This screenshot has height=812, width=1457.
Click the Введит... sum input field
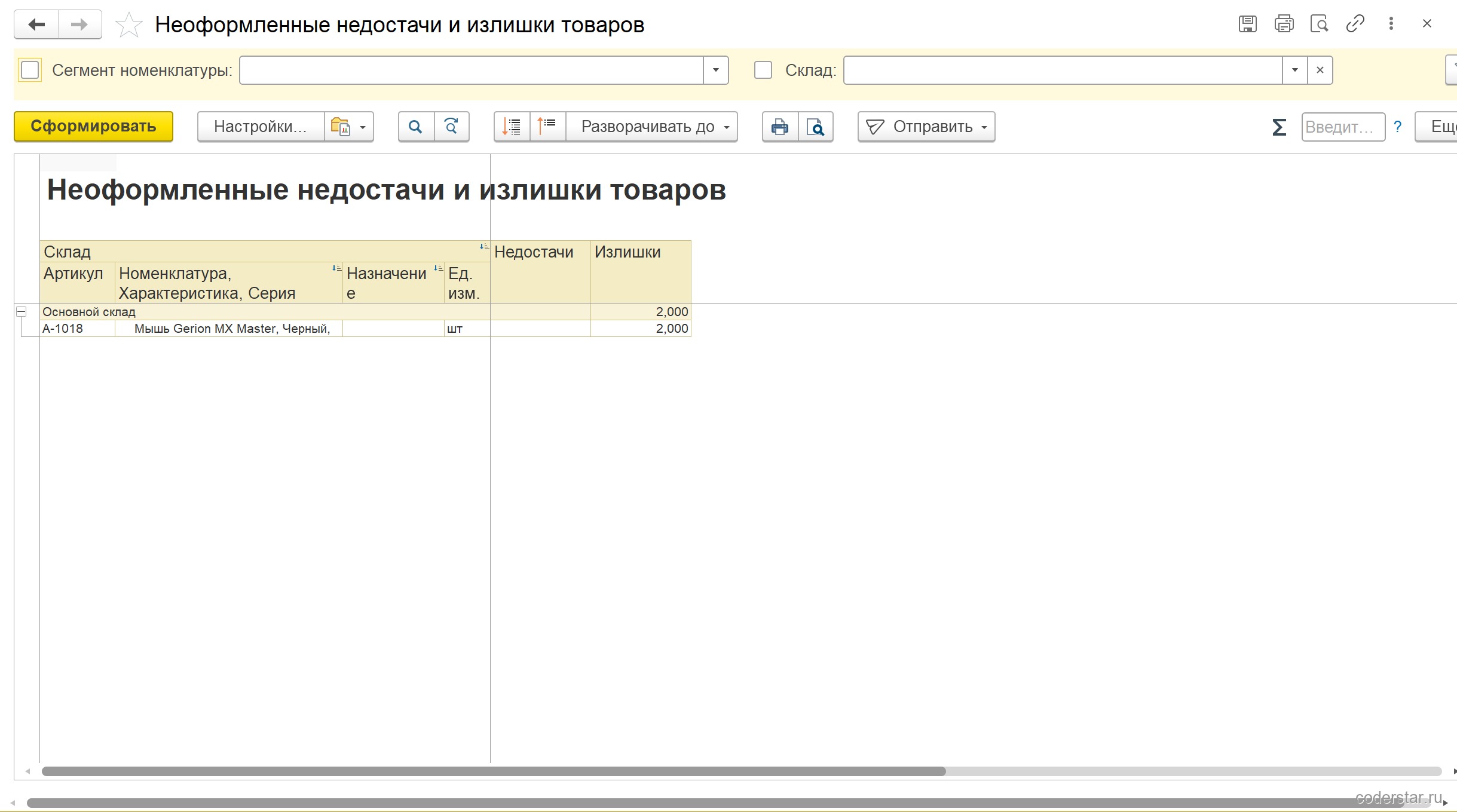[x=1343, y=127]
